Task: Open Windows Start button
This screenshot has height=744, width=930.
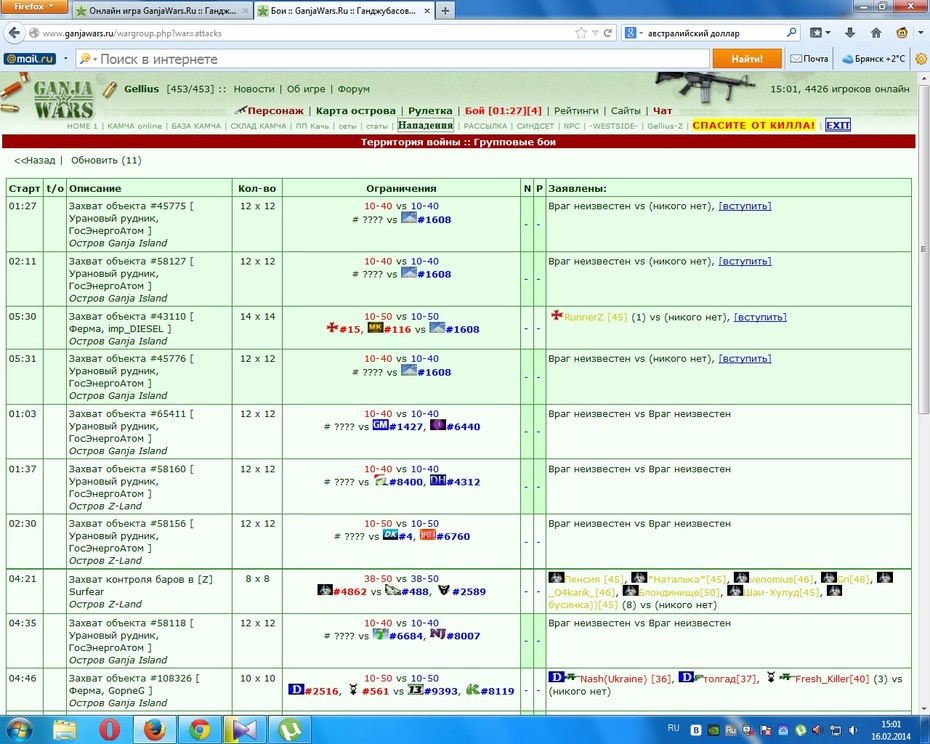Action: pyautogui.click(x=20, y=729)
